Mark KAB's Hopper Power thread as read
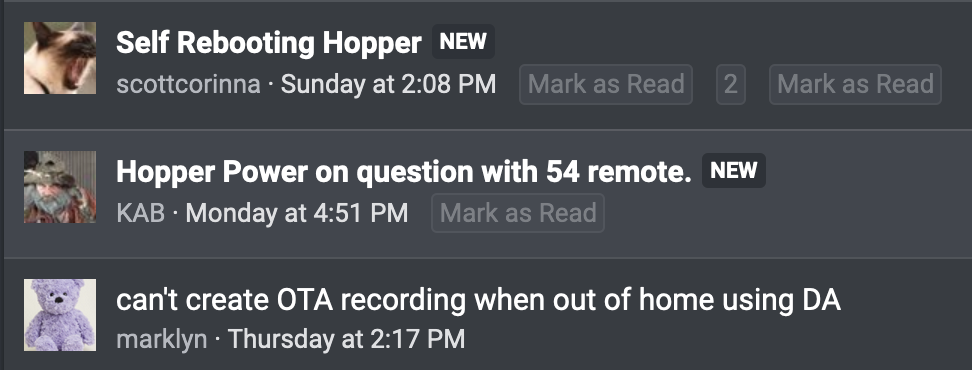Image resolution: width=972 pixels, height=370 pixels. tap(518, 213)
